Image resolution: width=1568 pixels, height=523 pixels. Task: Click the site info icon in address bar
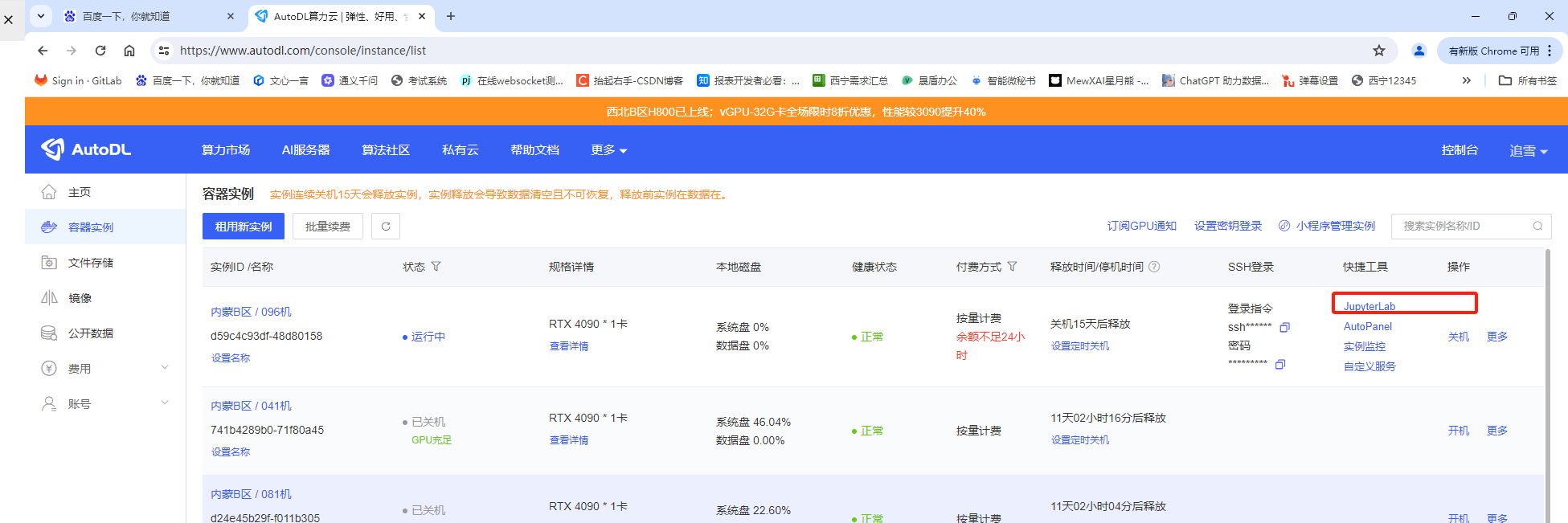pos(164,51)
